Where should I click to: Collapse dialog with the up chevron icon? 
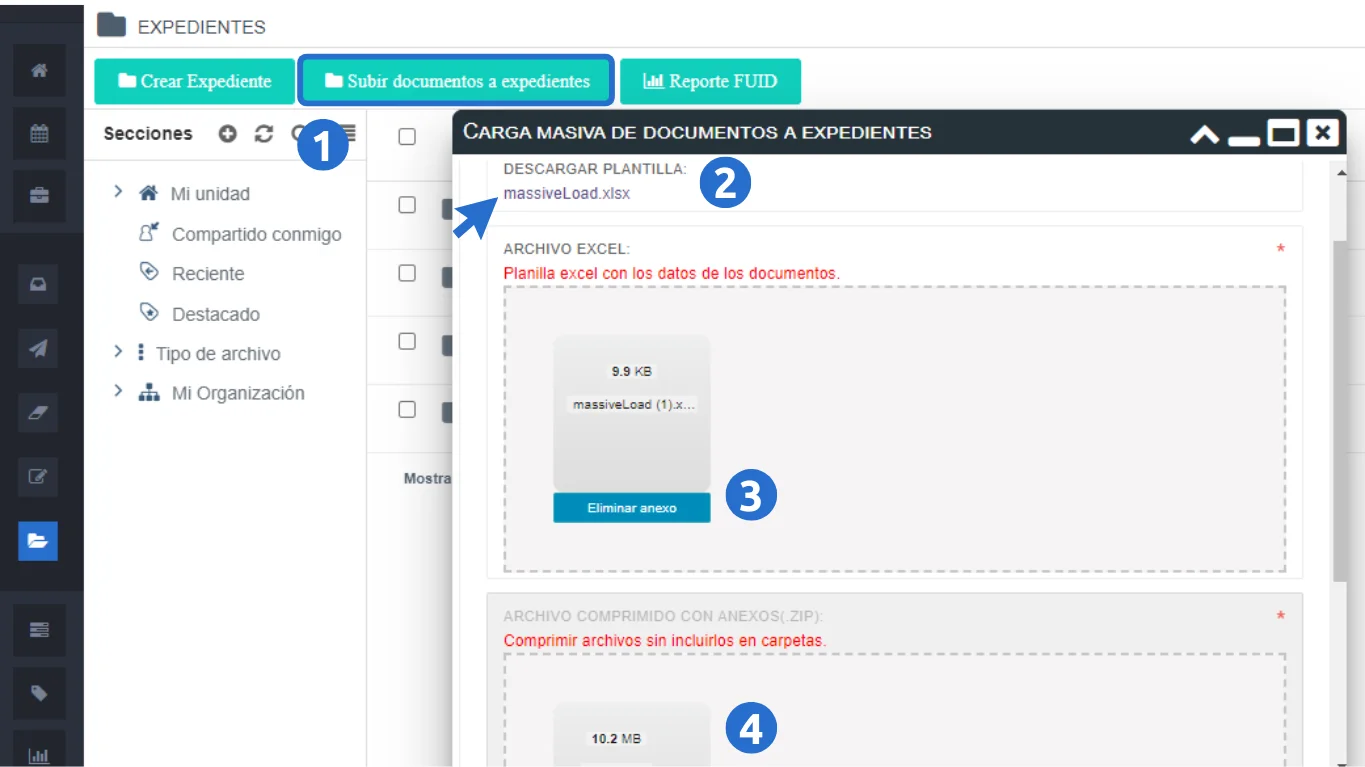point(1205,134)
